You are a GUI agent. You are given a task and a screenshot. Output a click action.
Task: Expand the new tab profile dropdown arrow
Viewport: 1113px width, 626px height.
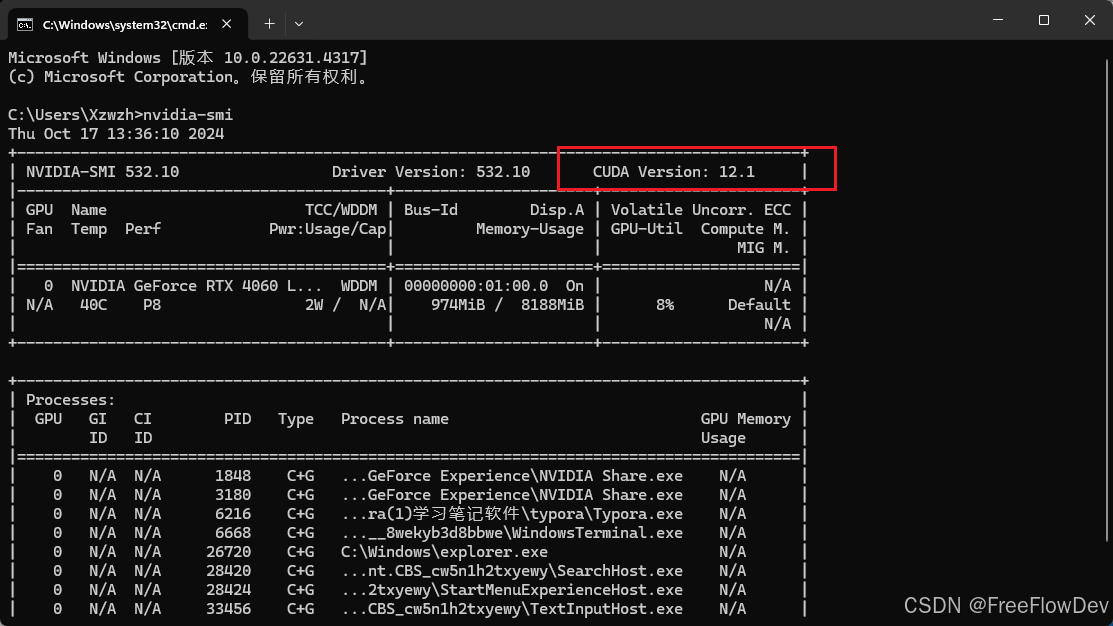[299, 24]
